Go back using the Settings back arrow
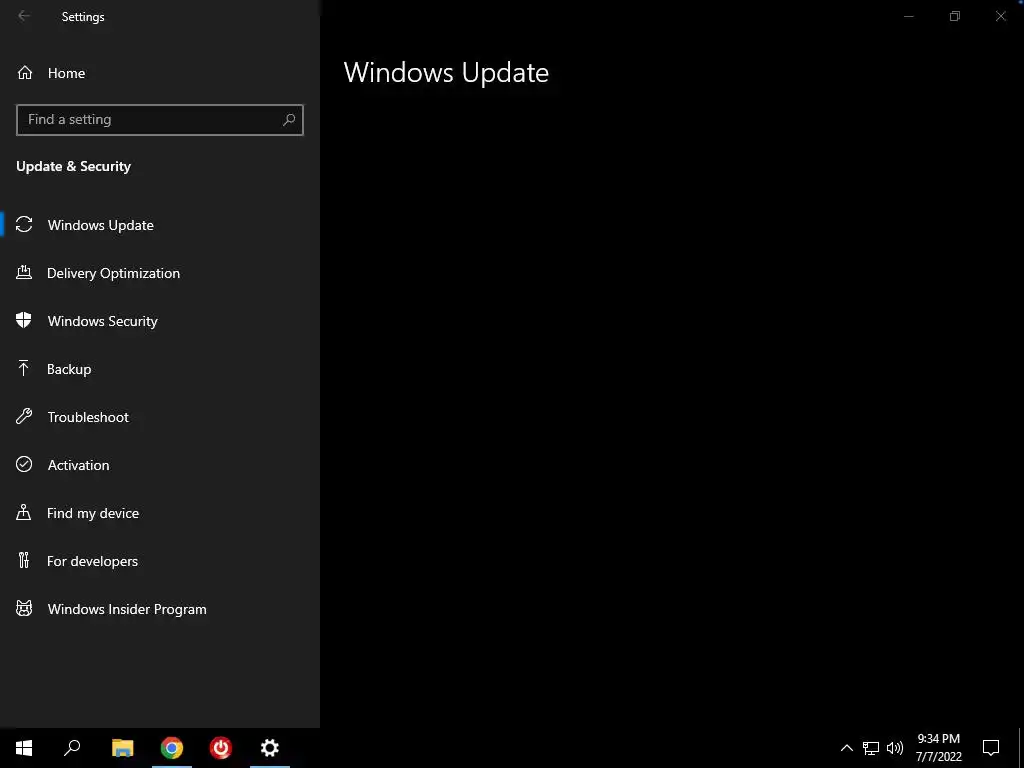The image size is (1024, 768). pos(24,16)
